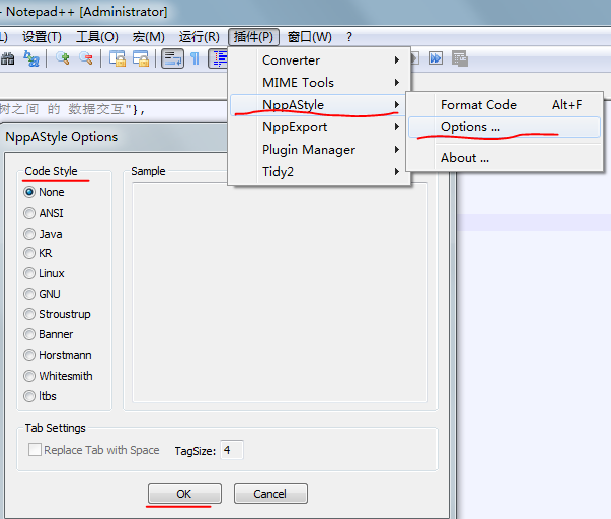Toggle the indent guide toolbar icon
The image size is (611, 519).
218,59
